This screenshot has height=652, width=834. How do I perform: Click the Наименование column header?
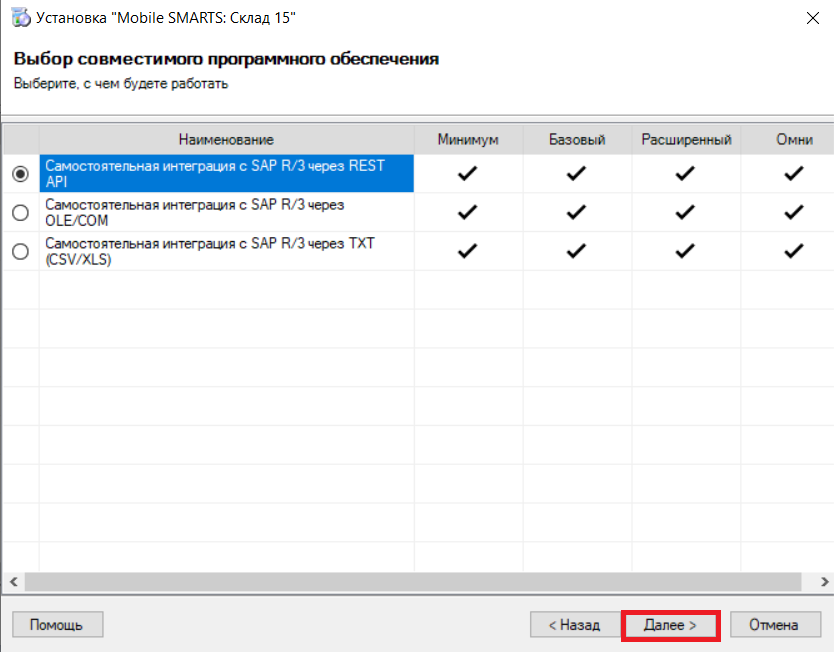pos(227,139)
